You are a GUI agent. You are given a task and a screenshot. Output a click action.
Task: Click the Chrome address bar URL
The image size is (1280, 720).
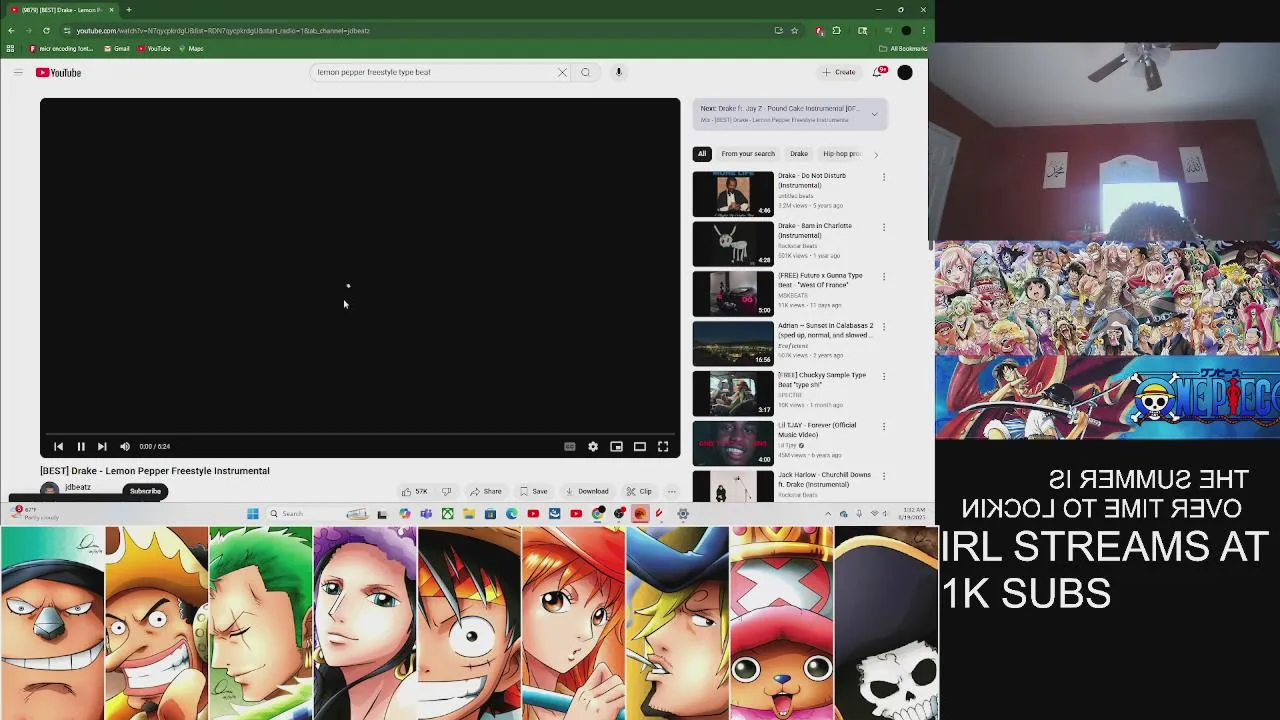tap(223, 30)
